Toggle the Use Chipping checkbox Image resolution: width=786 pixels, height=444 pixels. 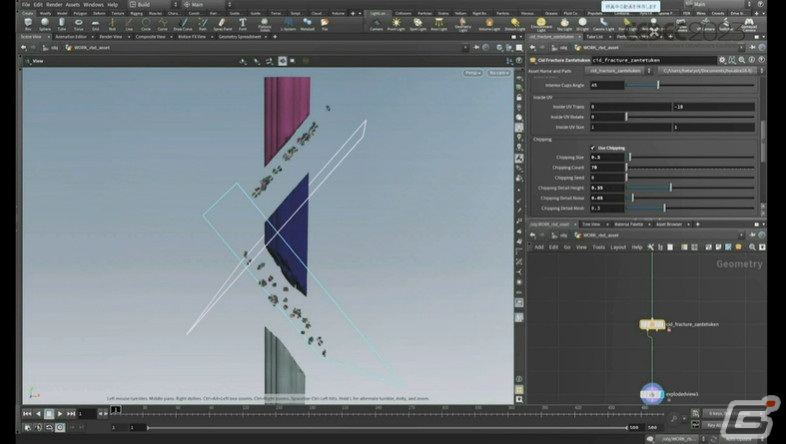(x=593, y=148)
